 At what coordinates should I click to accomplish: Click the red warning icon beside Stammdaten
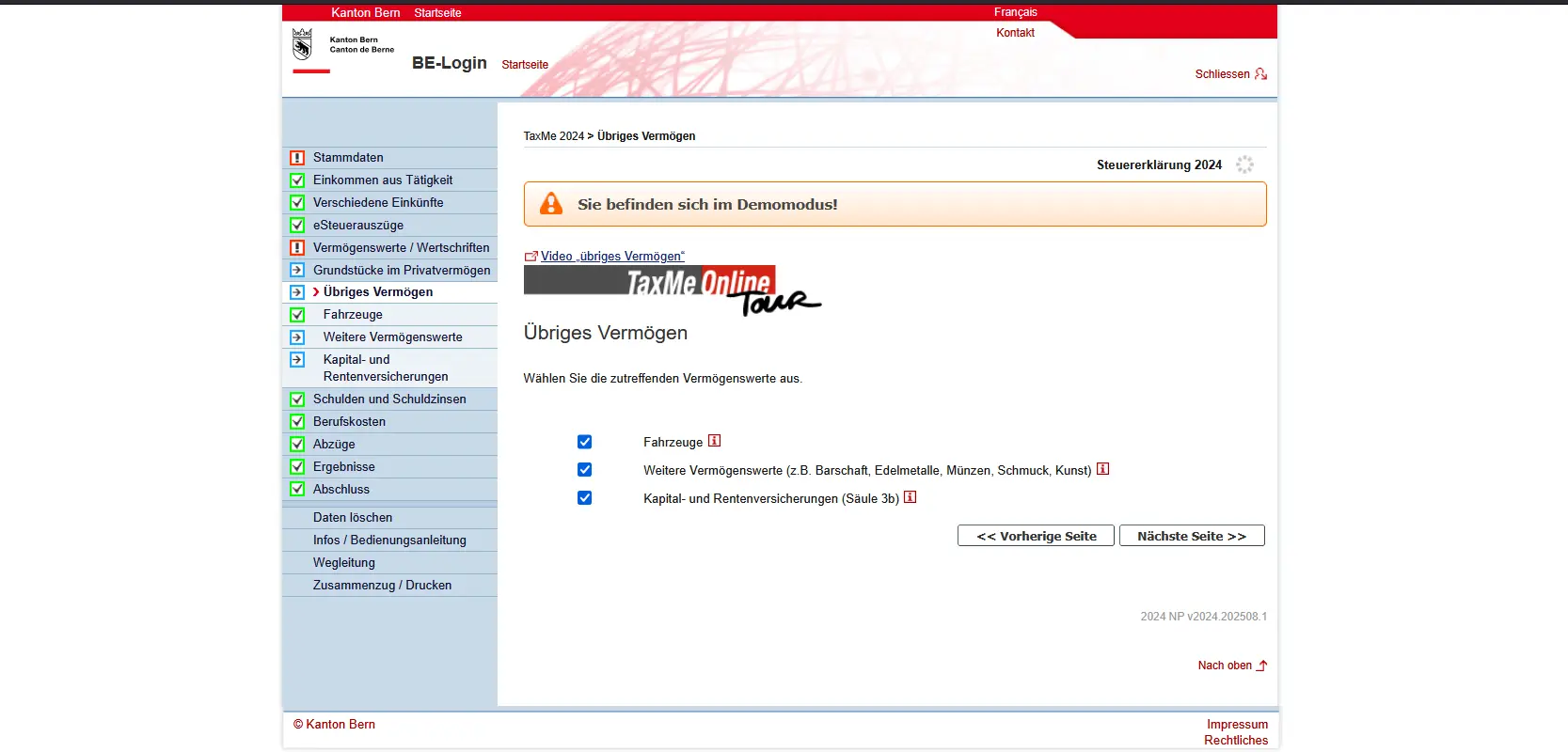tap(297, 158)
